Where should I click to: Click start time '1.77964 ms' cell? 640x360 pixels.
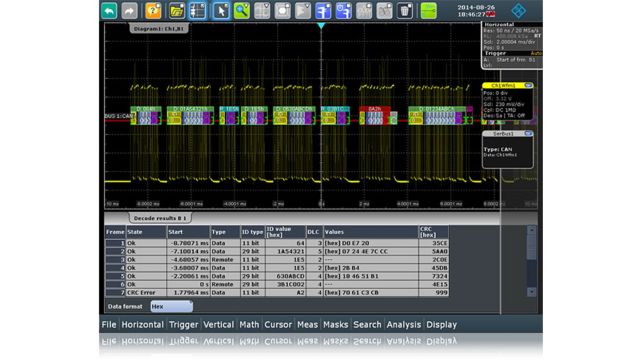point(188,293)
